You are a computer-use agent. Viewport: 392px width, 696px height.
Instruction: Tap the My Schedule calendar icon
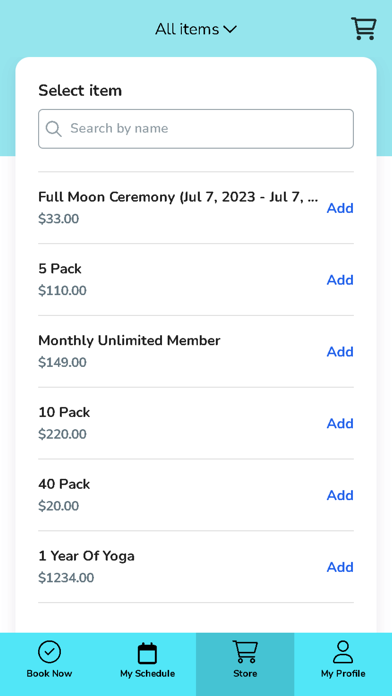click(x=147, y=652)
